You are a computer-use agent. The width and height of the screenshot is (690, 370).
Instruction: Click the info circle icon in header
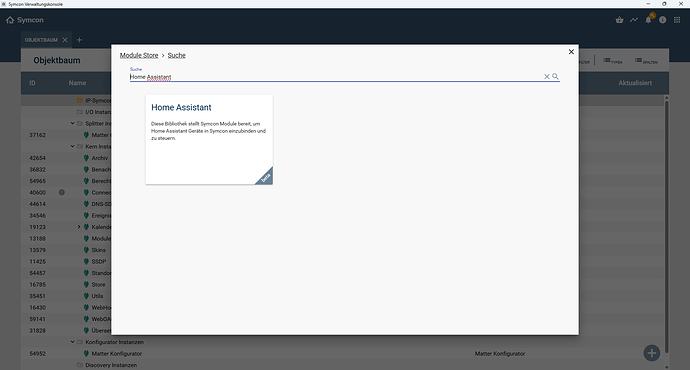tap(662, 20)
